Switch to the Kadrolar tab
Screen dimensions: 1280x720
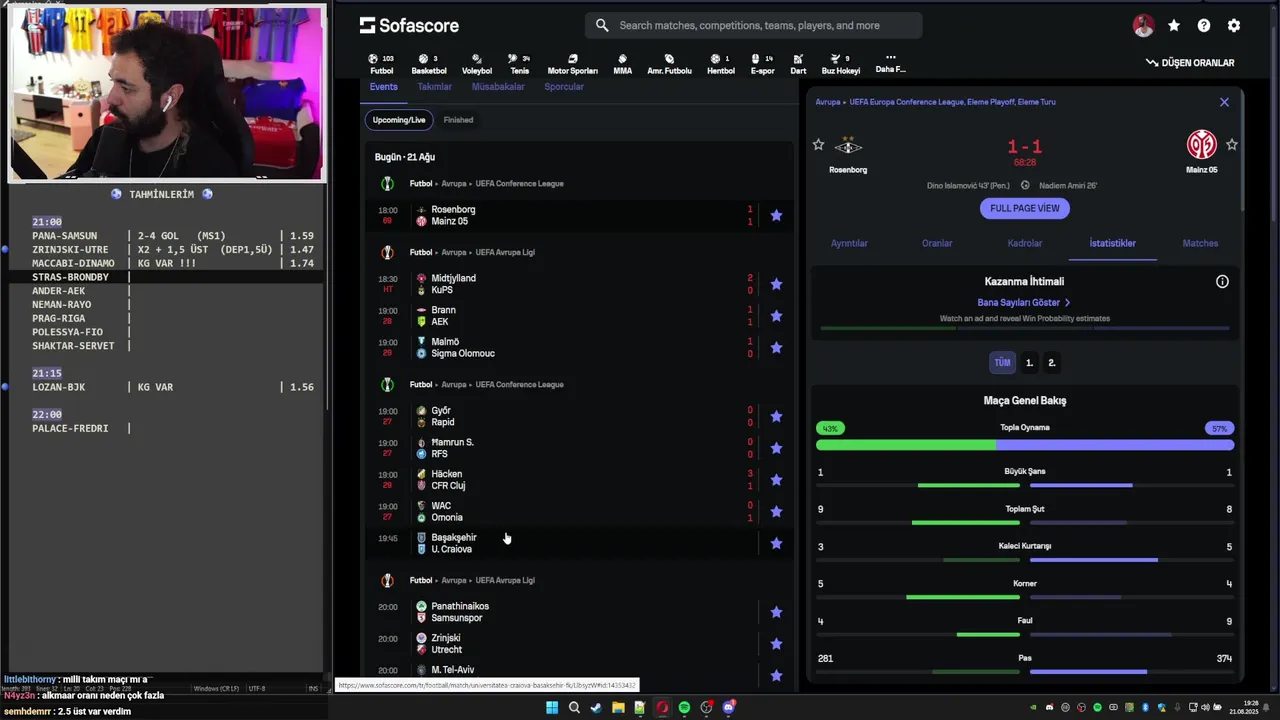pyautogui.click(x=1024, y=243)
